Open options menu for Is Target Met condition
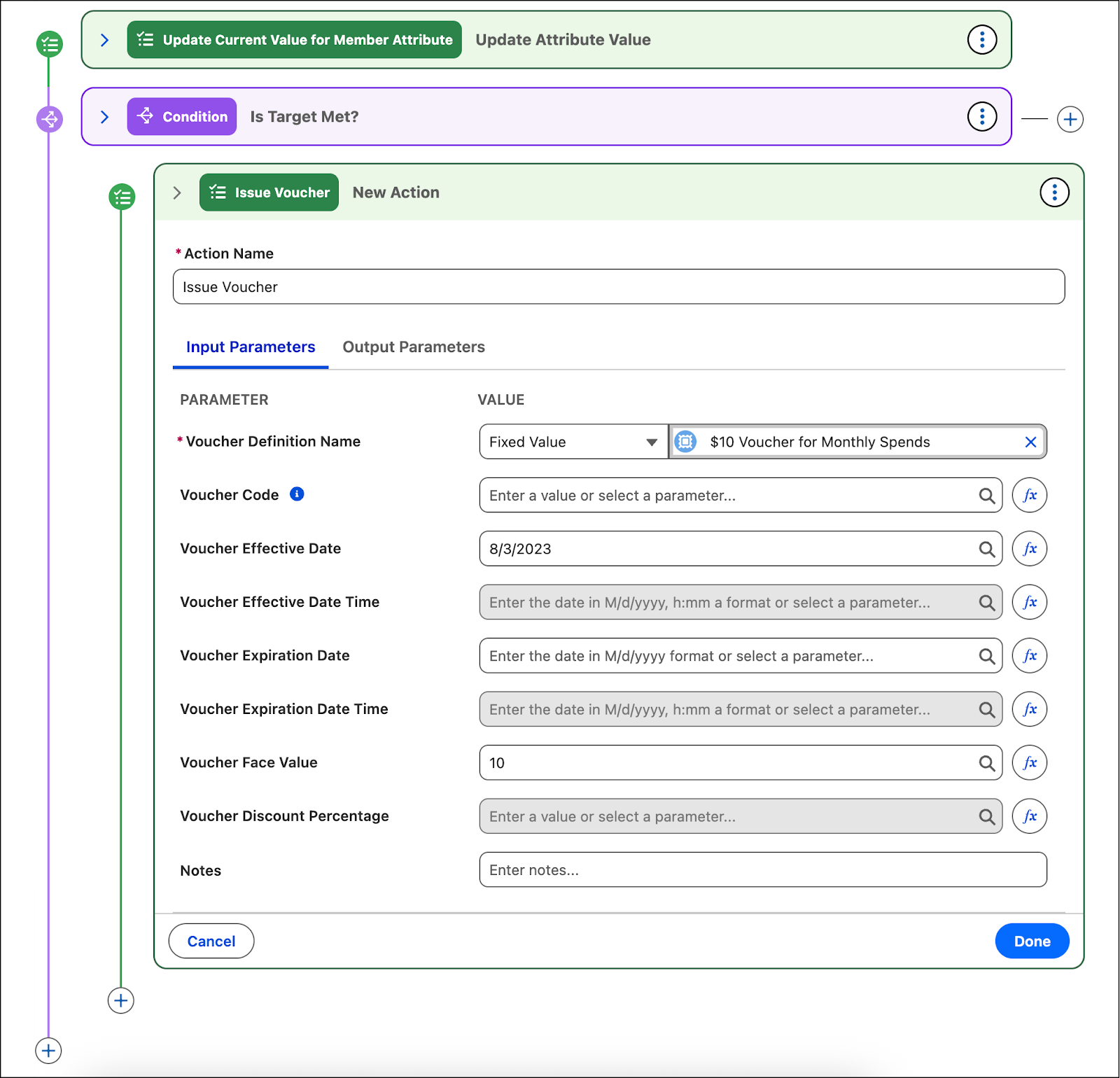This screenshot has height=1078, width=1120. click(x=981, y=117)
